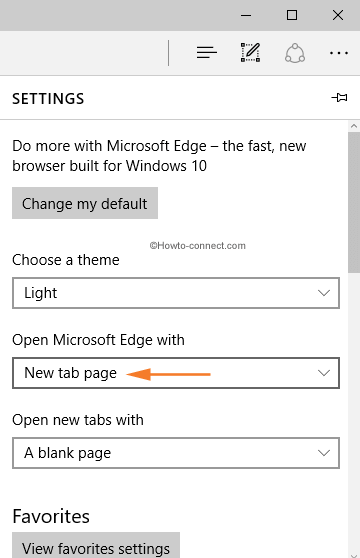Expand the Choose a theme dropdown
The width and height of the screenshot is (360, 558).
176,293
